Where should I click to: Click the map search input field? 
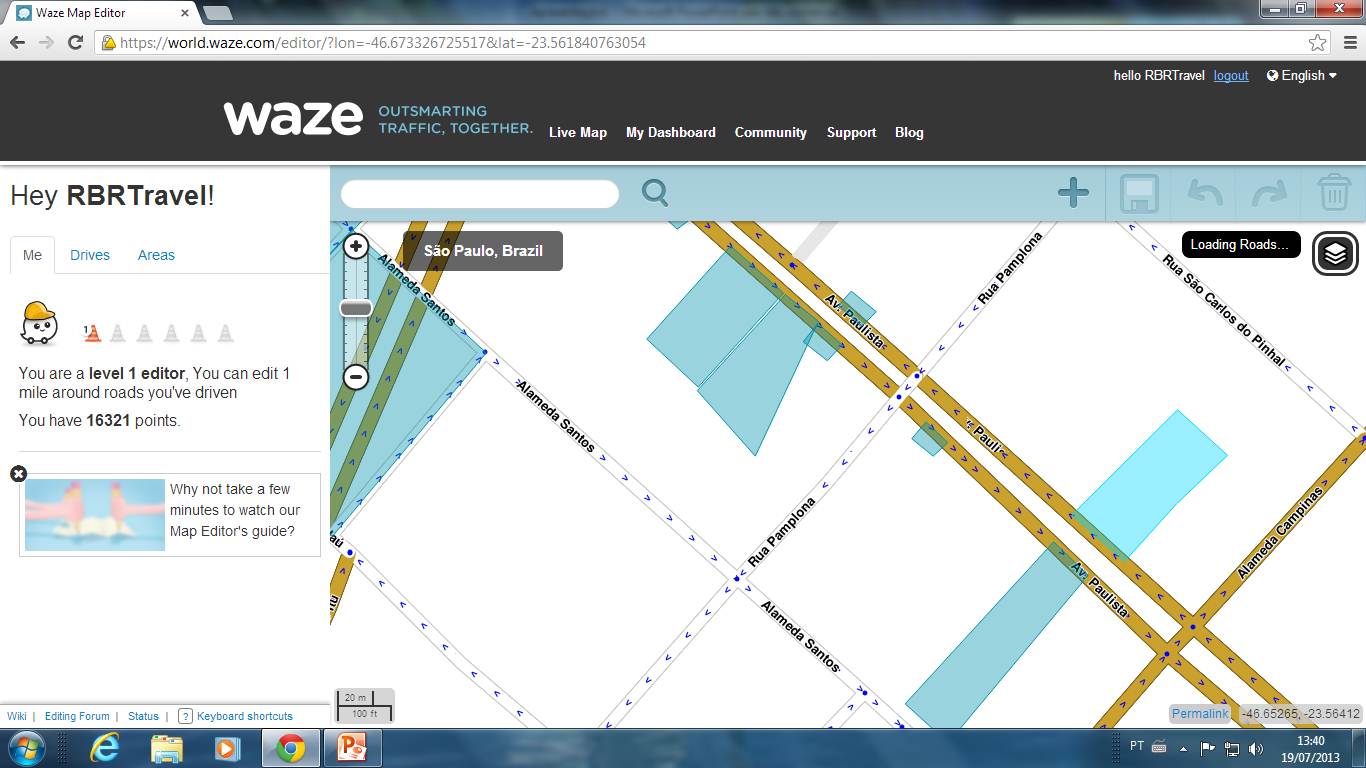[480, 193]
